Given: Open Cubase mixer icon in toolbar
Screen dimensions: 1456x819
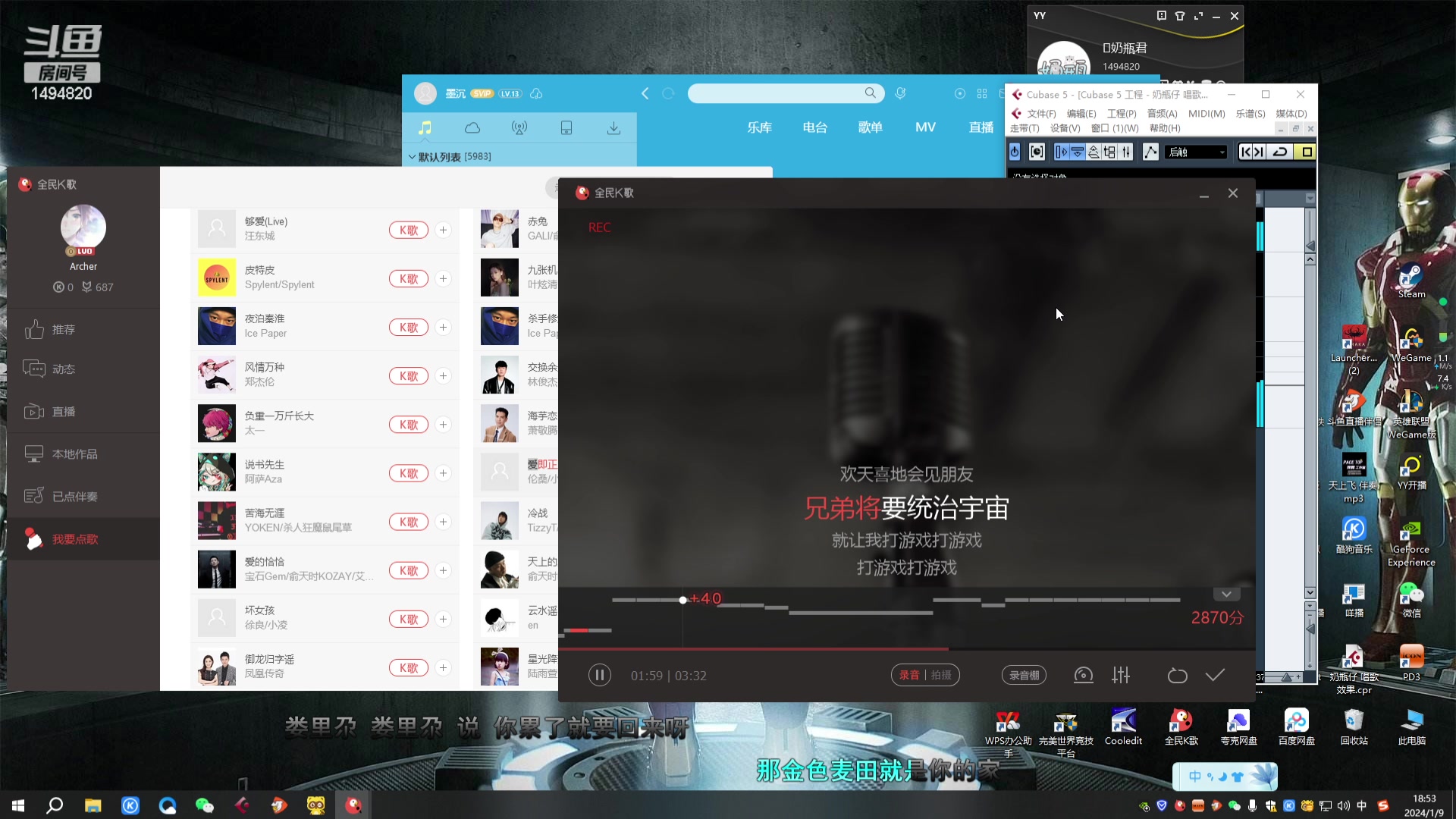Looking at the screenshot, I should click(1126, 152).
